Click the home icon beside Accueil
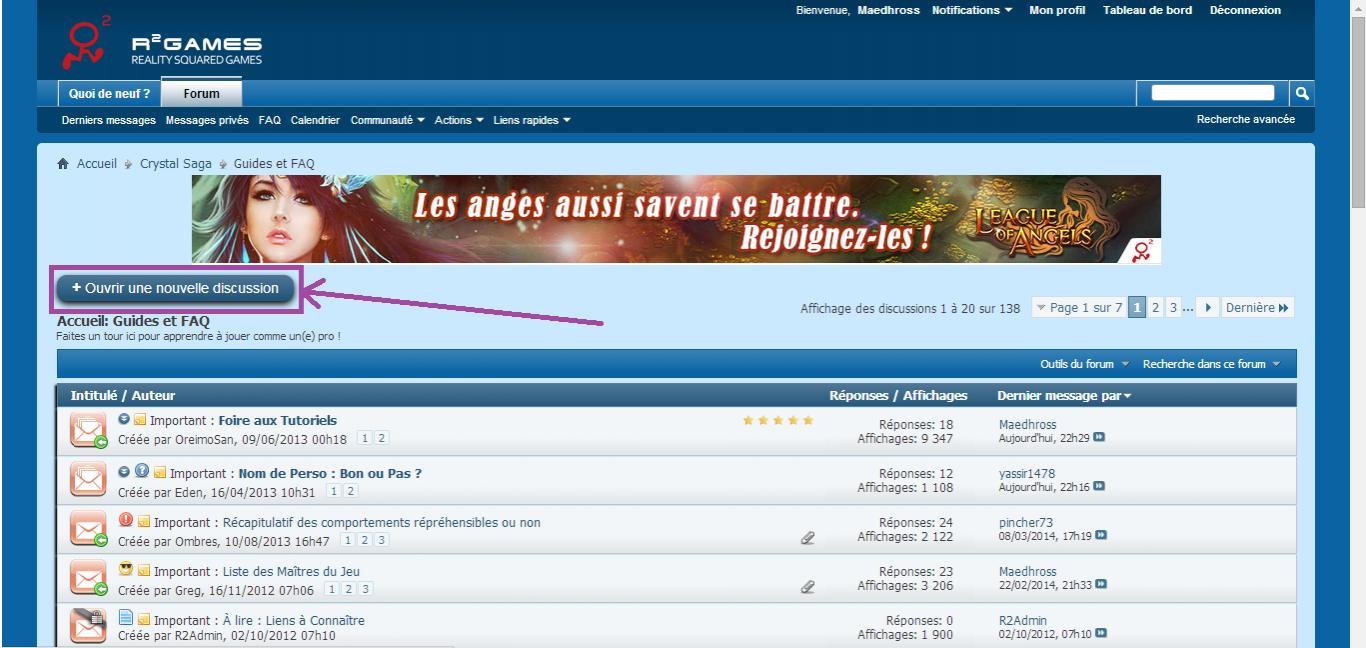 point(64,164)
